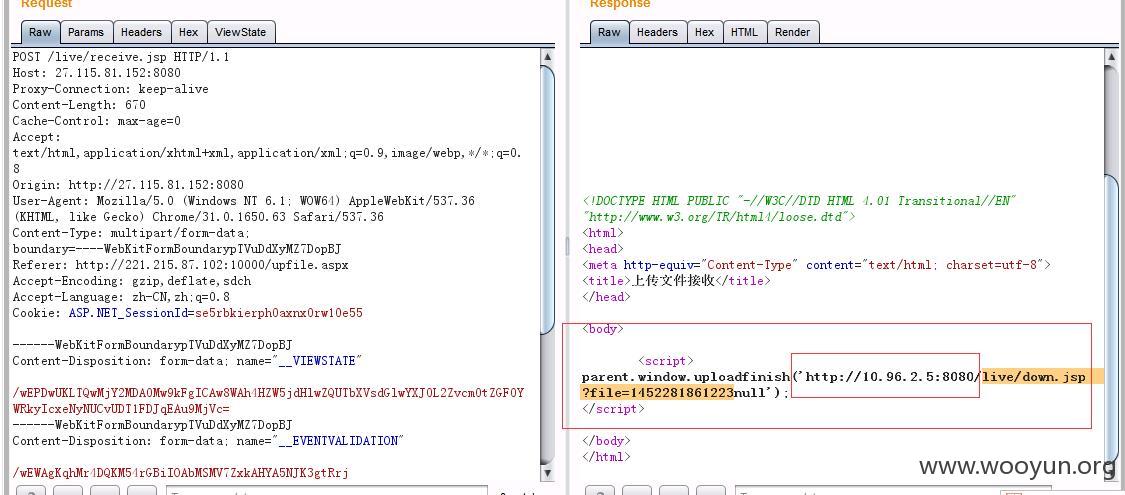The width and height of the screenshot is (1125, 495).
Task: Click the 'Accept-Encoding: gzip,deflate,sdch' line
Action: coord(131,281)
